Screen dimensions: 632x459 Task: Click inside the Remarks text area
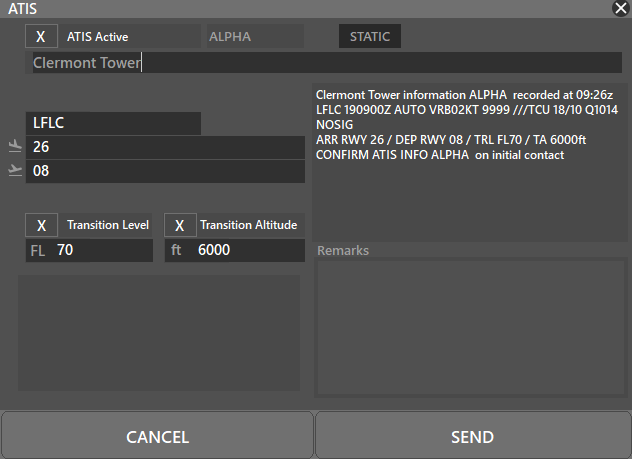[x=470, y=327]
